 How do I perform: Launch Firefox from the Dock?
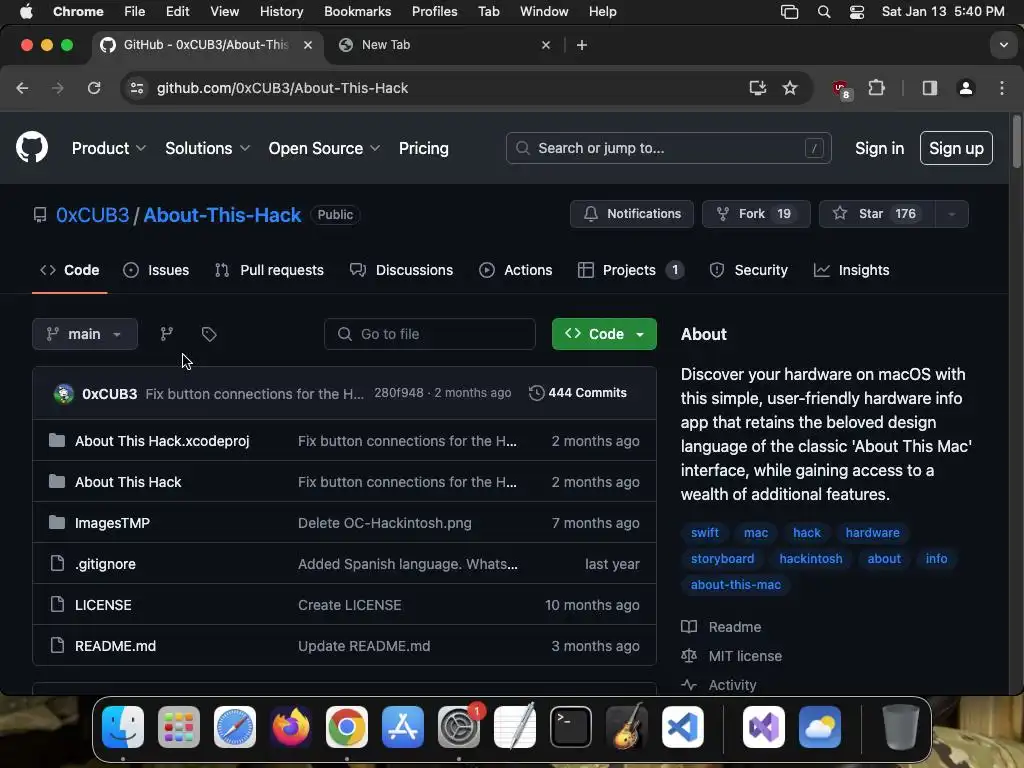(291, 727)
